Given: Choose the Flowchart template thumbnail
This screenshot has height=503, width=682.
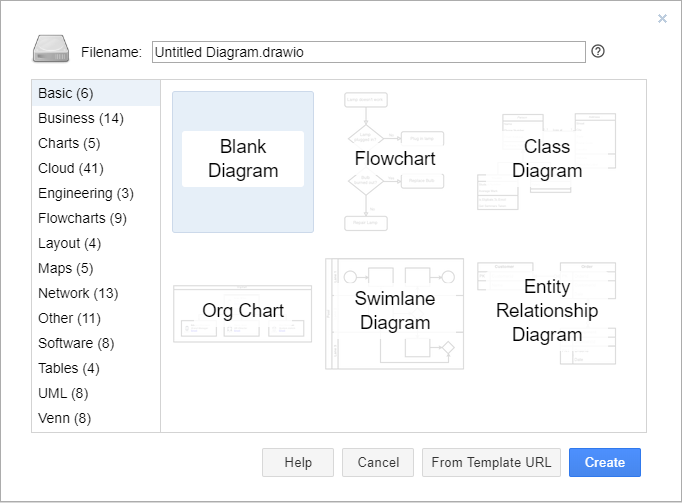Looking at the screenshot, I should [x=394, y=162].
